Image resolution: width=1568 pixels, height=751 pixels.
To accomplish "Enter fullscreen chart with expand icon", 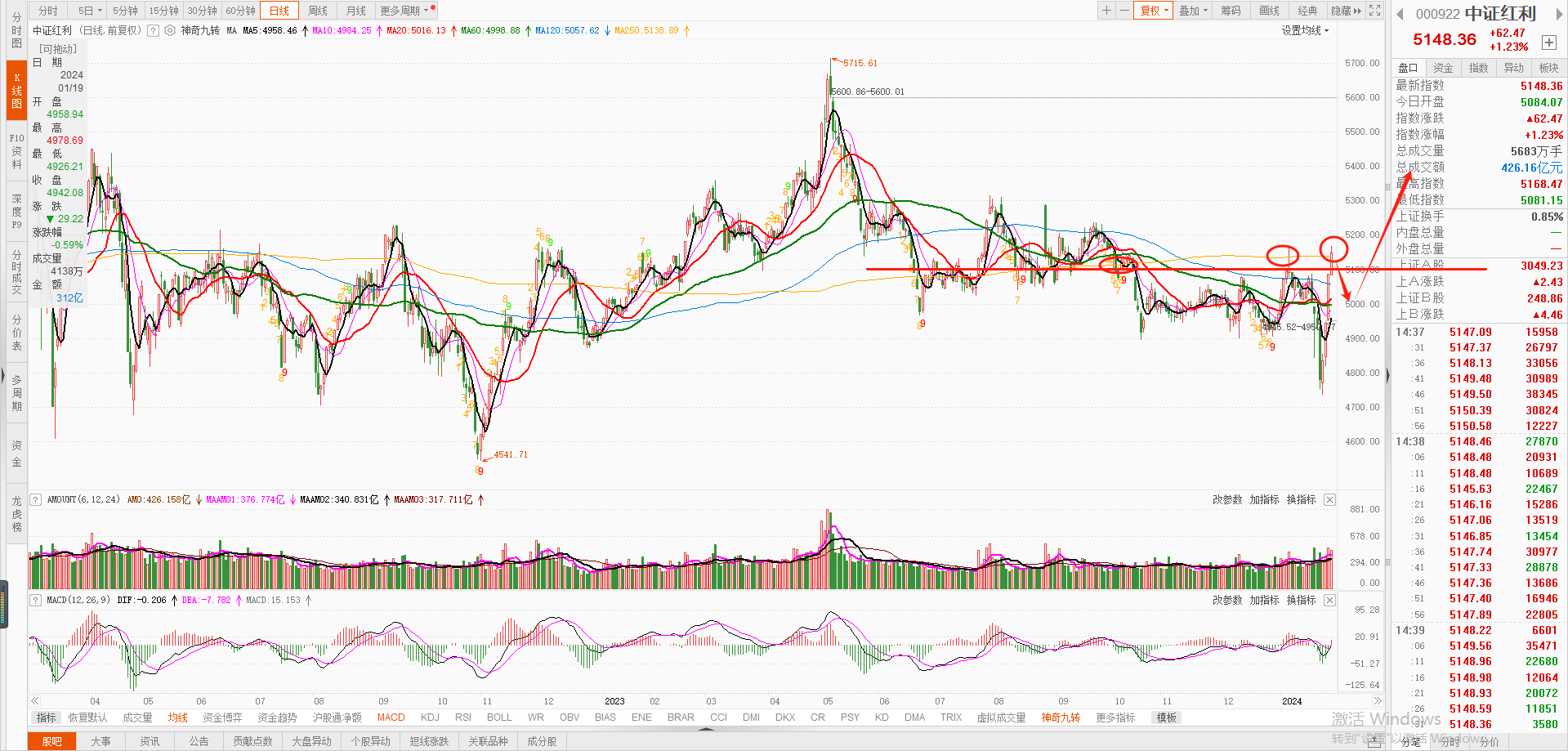I will [x=1375, y=11].
